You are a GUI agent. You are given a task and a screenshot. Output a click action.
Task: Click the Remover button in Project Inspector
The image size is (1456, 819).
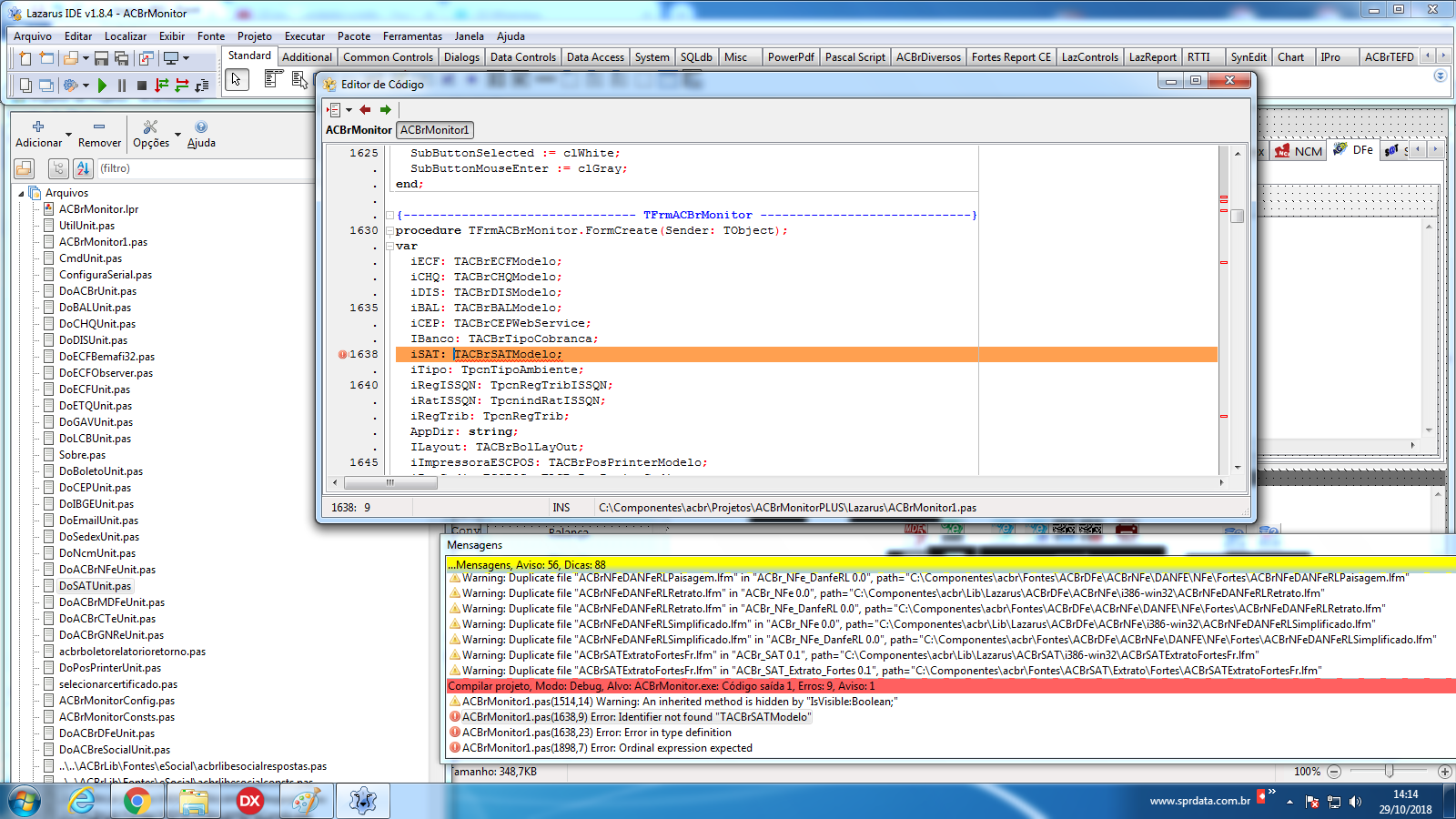click(x=99, y=134)
